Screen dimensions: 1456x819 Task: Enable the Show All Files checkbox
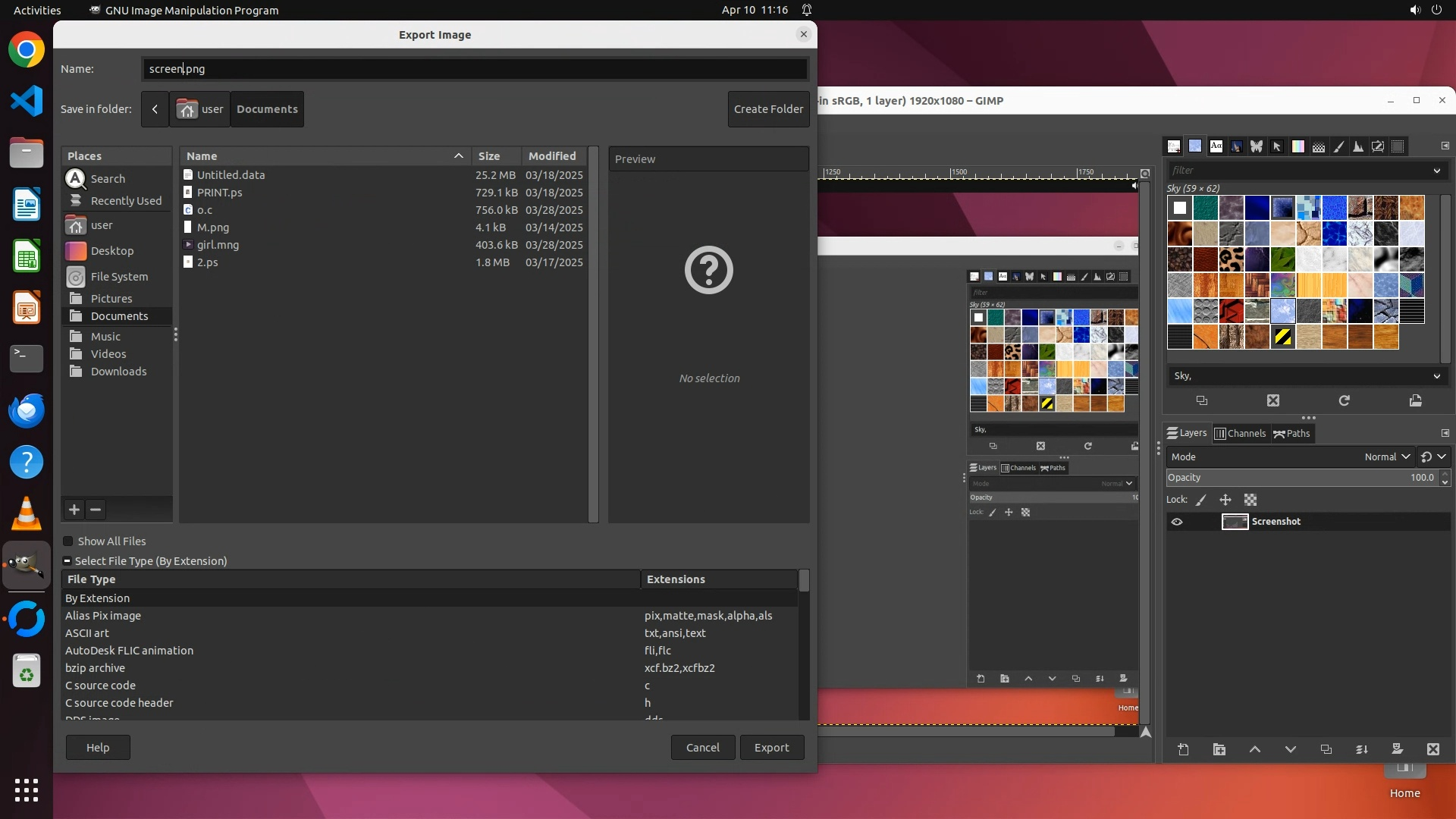point(68,541)
